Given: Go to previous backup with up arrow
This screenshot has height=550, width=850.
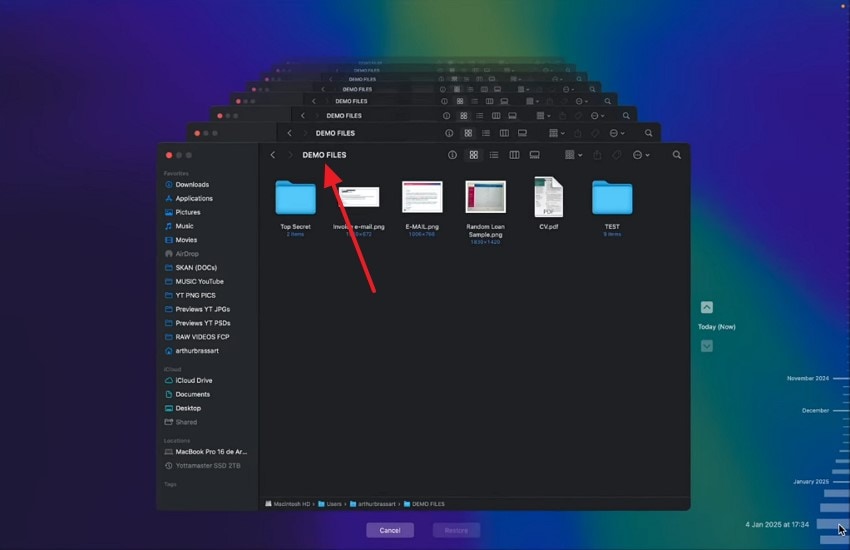Looking at the screenshot, I should pos(707,307).
